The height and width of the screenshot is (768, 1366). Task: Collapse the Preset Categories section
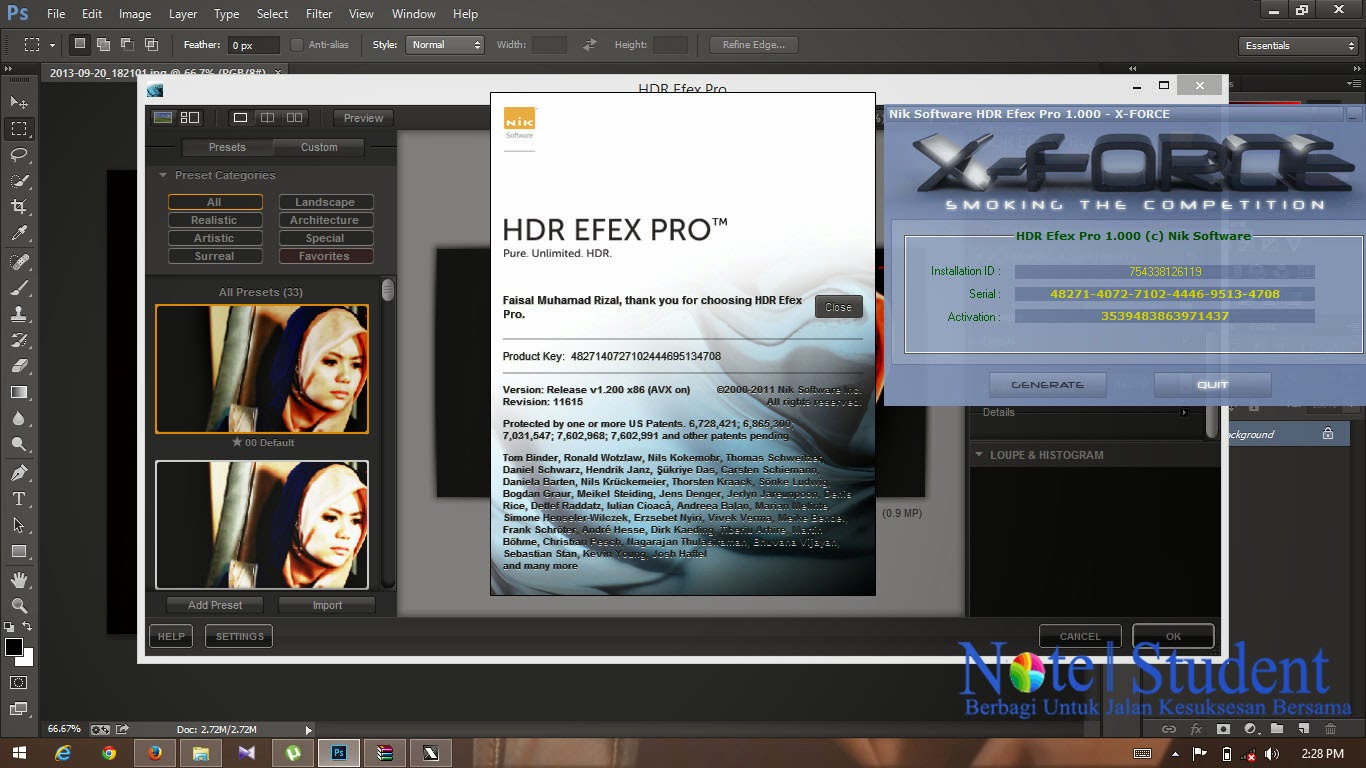coord(162,175)
